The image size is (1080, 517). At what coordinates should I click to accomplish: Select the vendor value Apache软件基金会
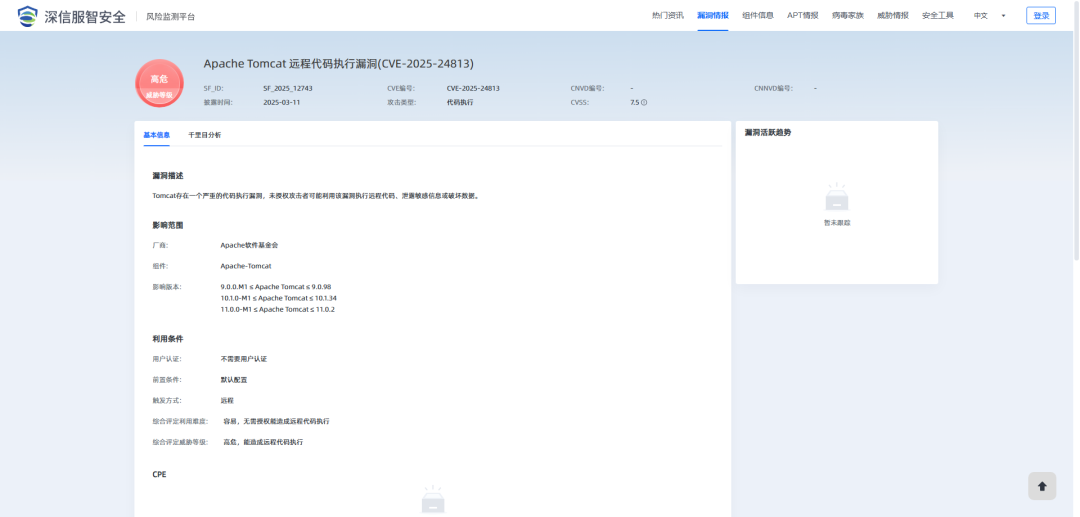pos(249,245)
